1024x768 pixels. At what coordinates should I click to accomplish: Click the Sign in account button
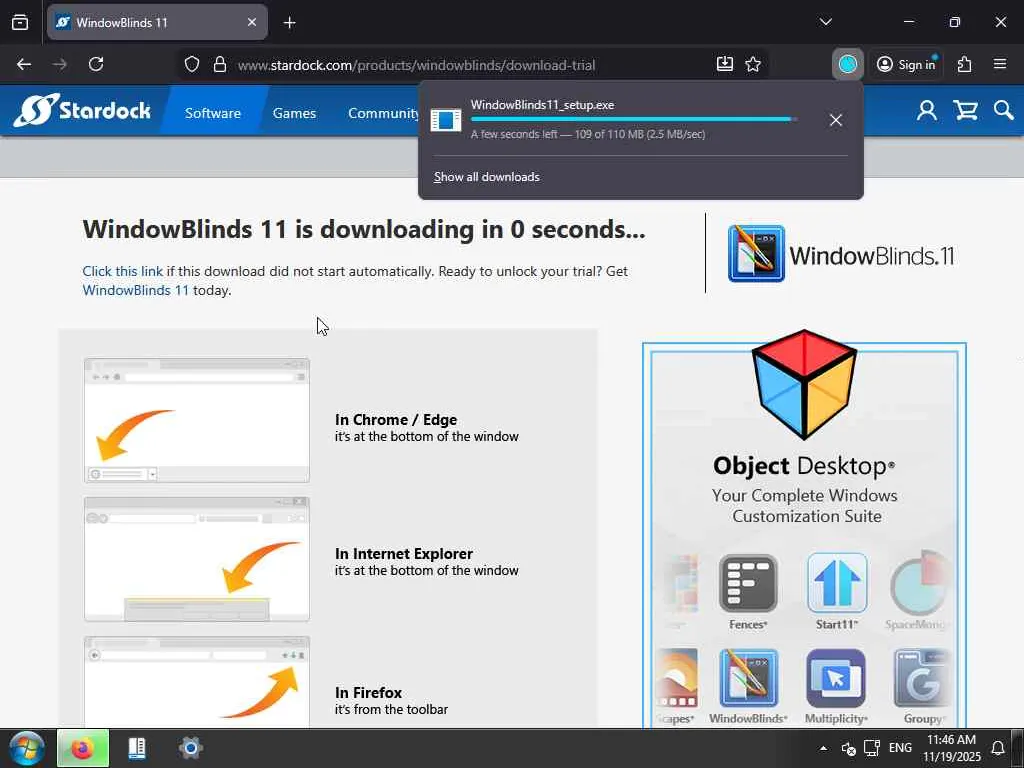click(906, 64)
